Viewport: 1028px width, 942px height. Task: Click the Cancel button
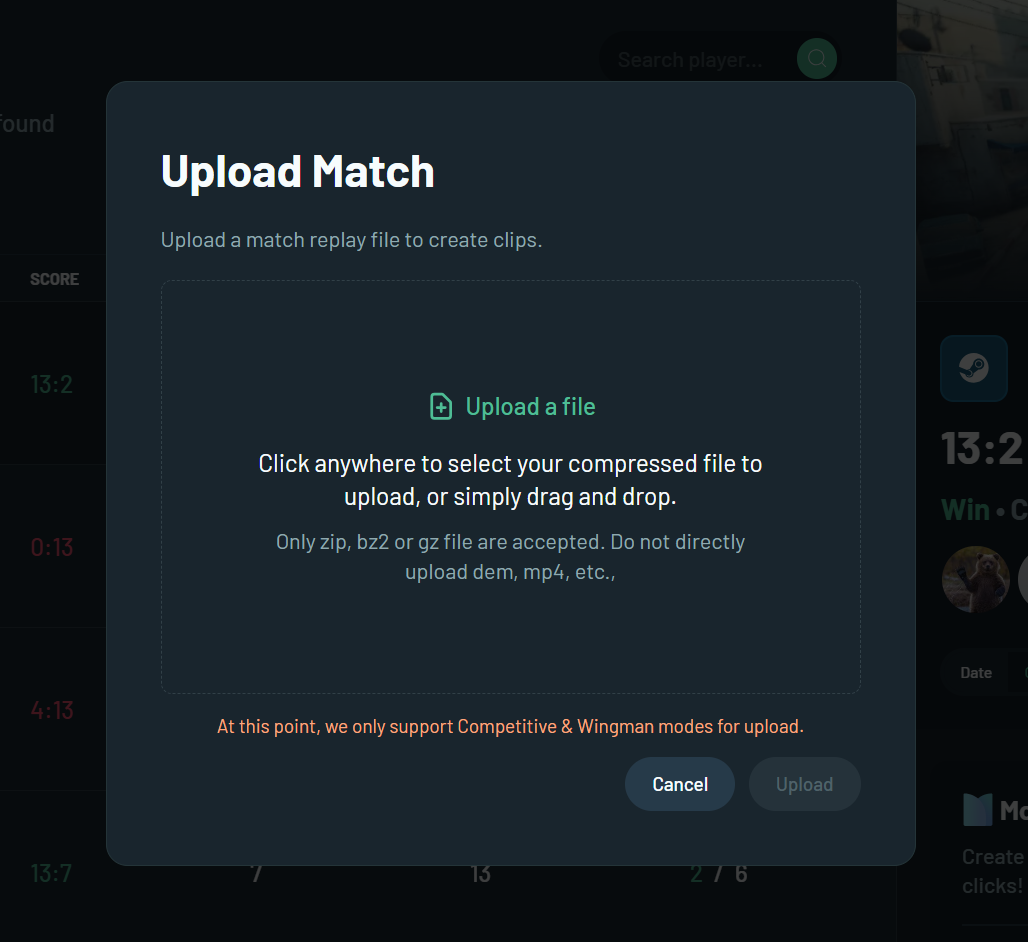tap(680, 784)
